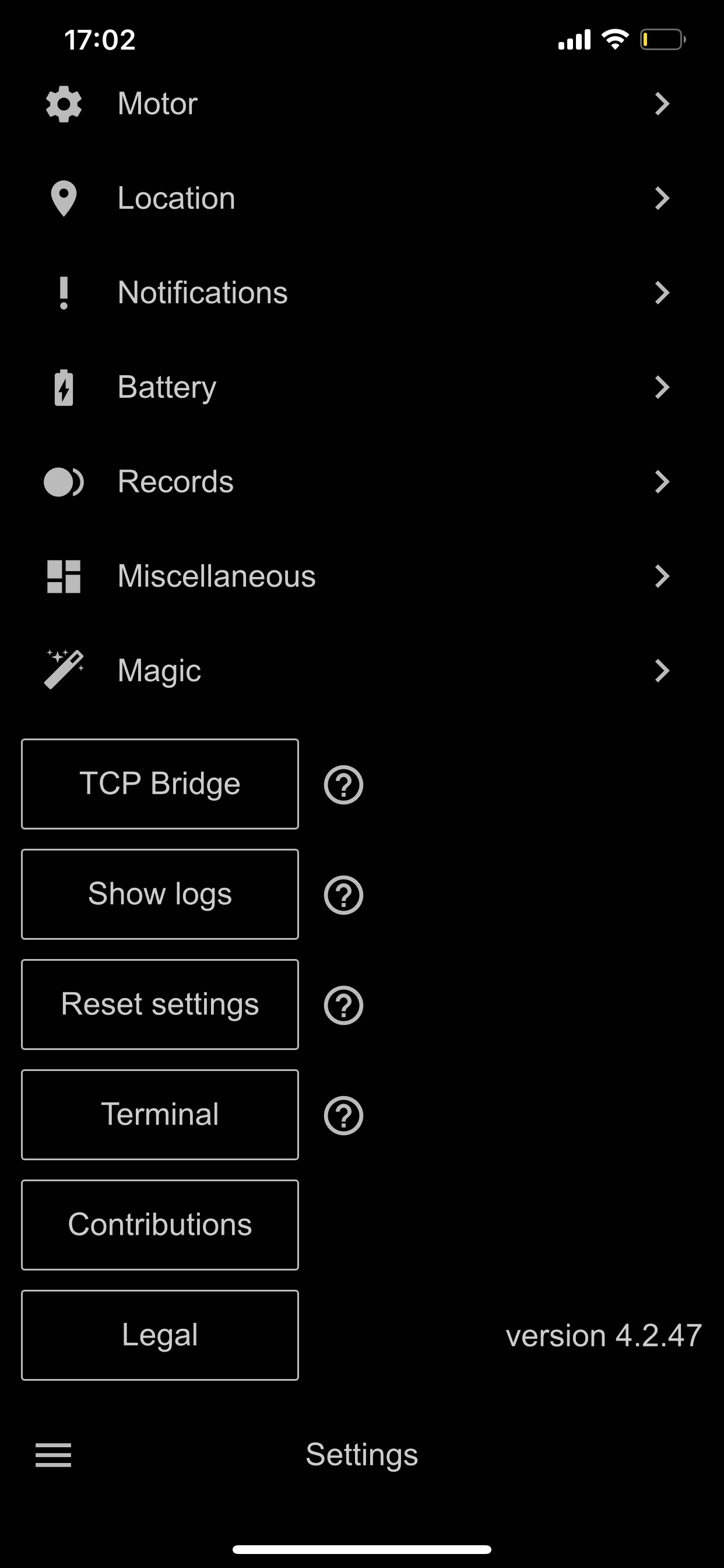The height and width of the screenshot is (1568, 724).
Task: Tap the Battery charging icon
Action: (64, 388)
